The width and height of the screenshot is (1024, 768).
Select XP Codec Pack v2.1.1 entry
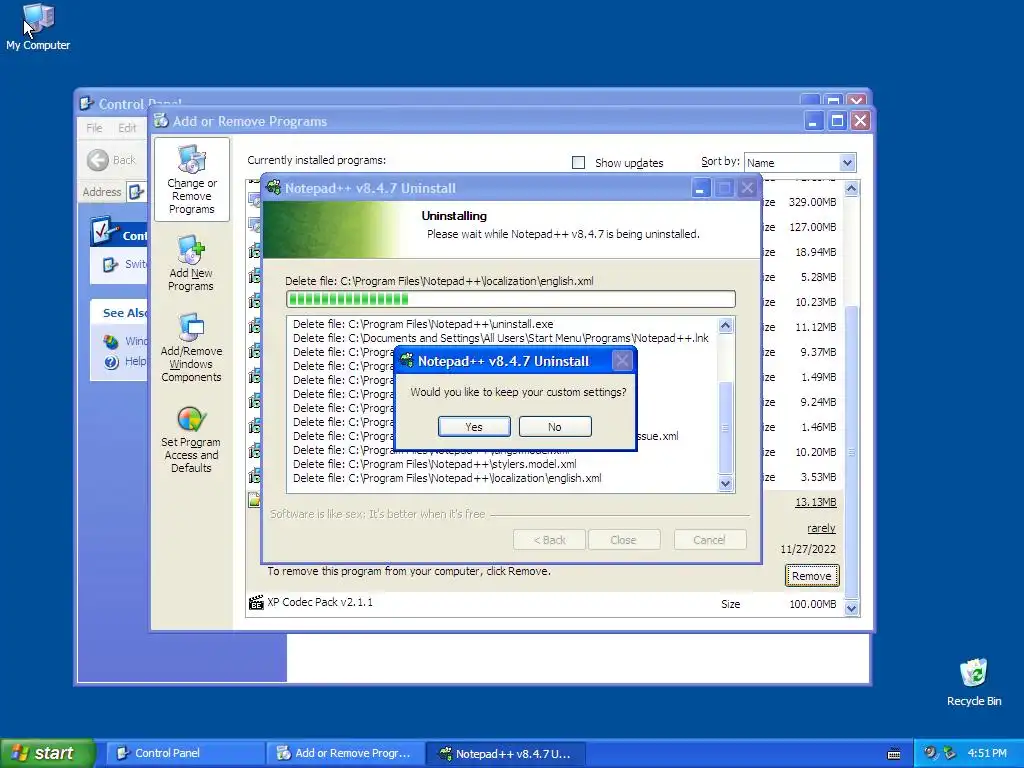tap(542, 603)
